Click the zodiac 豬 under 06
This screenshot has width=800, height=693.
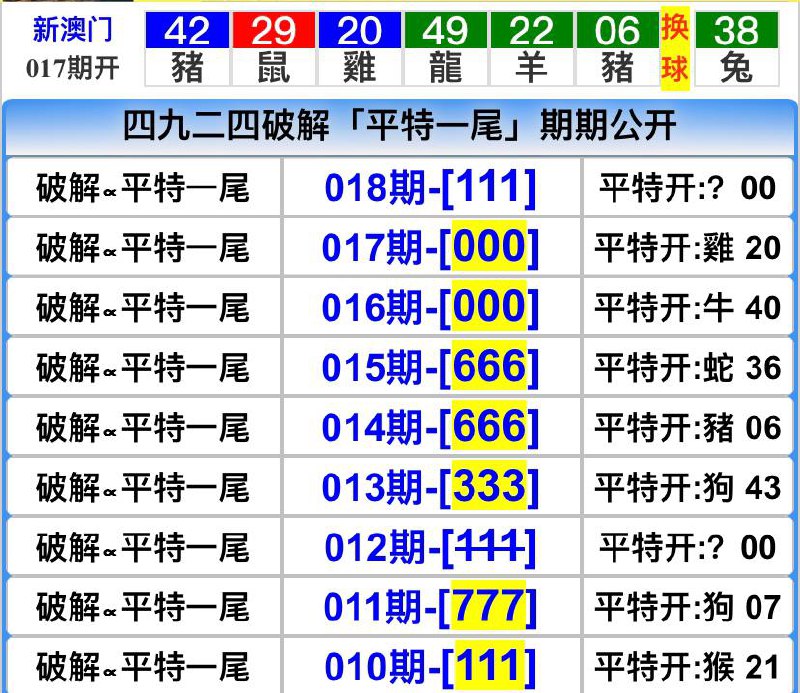(617, 67)
